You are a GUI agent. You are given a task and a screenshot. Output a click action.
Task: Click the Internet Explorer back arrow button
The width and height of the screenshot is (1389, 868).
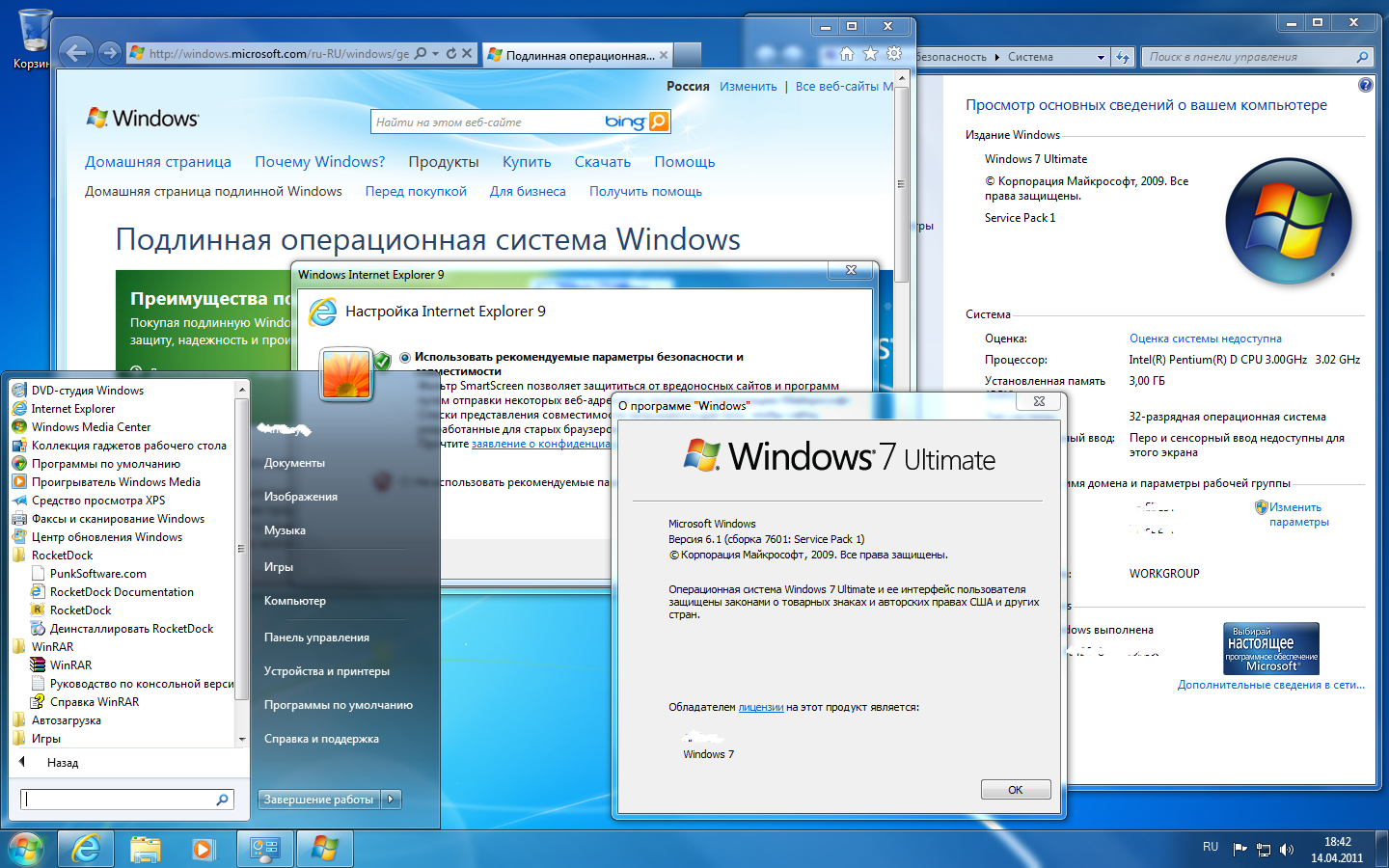click(77, 53)
